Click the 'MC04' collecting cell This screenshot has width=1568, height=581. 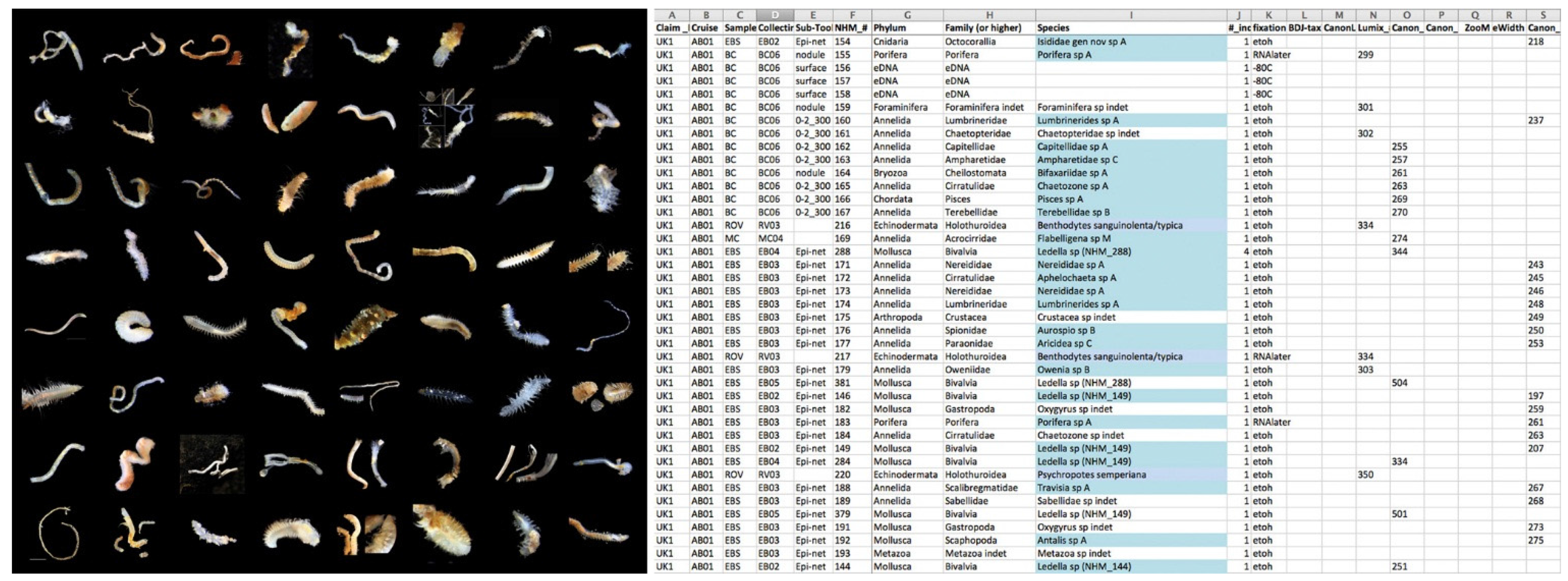point(770,239)
